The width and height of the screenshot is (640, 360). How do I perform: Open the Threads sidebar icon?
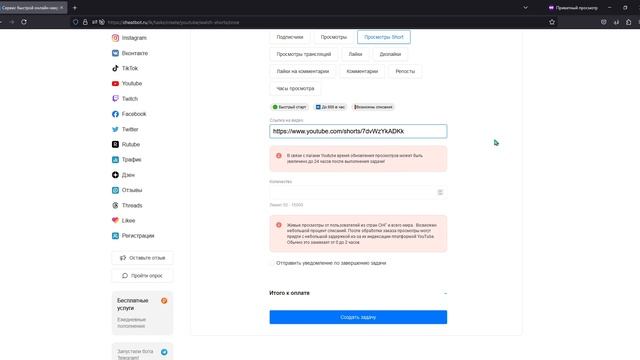click(x=116, y=205)
